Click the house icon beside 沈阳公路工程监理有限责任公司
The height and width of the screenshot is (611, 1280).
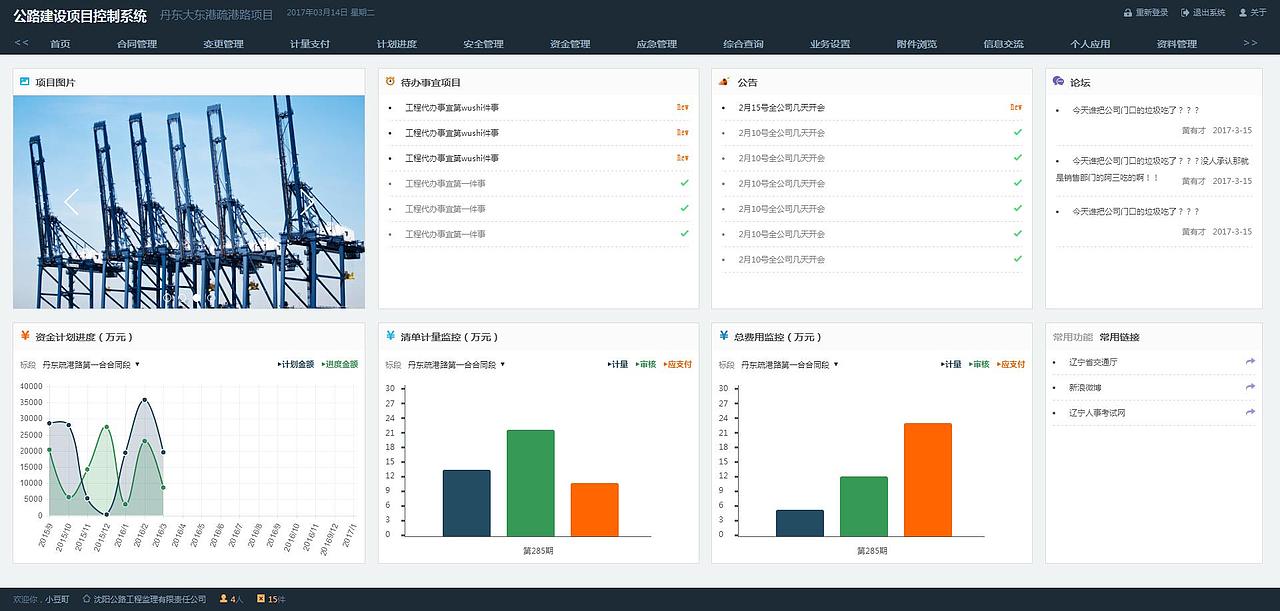[x=86, y=599]
